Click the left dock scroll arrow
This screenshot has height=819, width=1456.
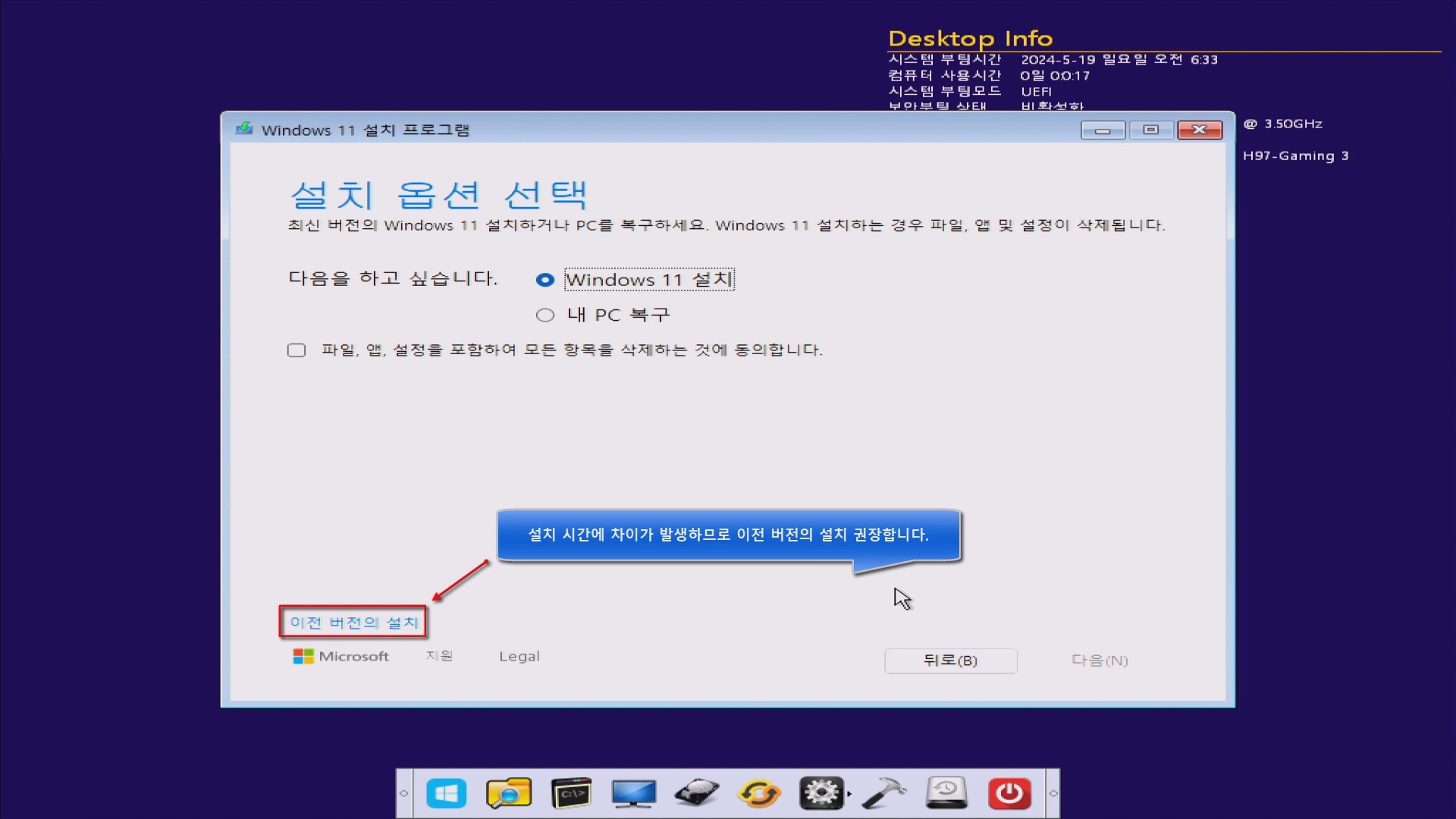[x=404, y=793]
